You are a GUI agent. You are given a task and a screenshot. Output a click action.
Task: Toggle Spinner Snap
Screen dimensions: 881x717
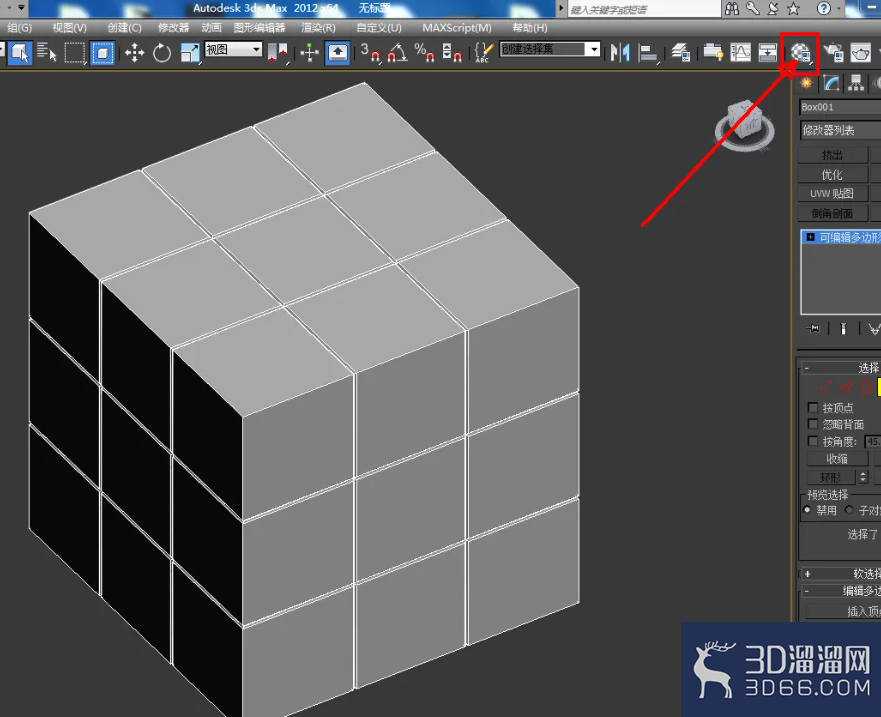[x=452, y=53]
